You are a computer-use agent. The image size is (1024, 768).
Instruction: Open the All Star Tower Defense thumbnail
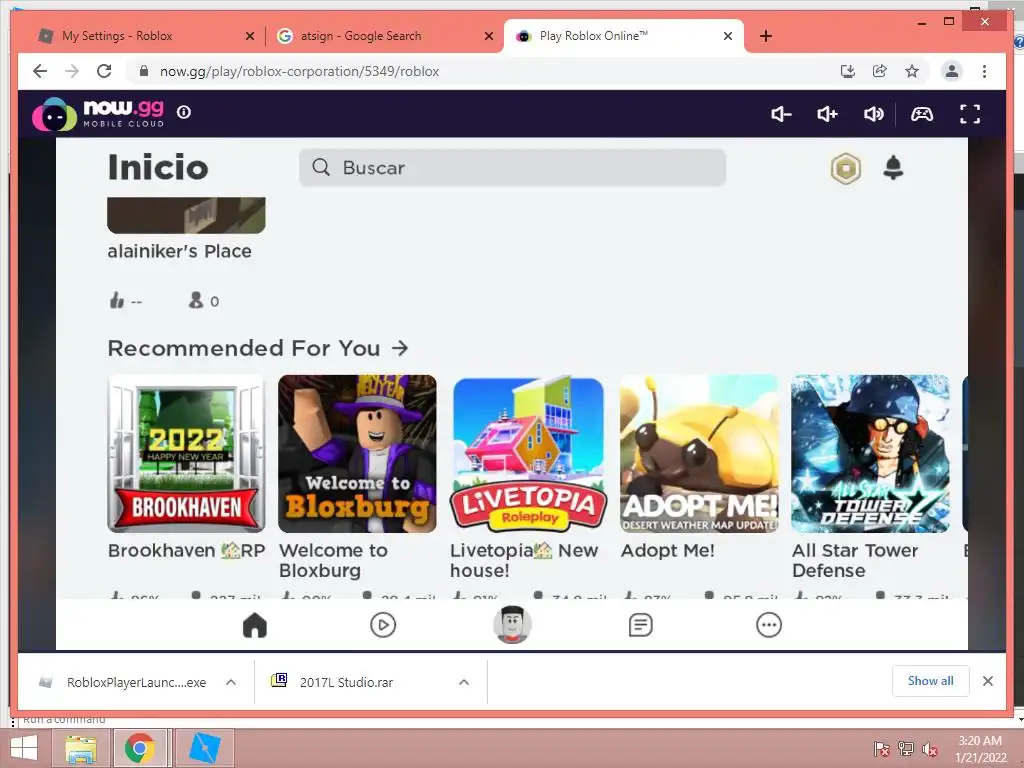click(x=871, y=453)
